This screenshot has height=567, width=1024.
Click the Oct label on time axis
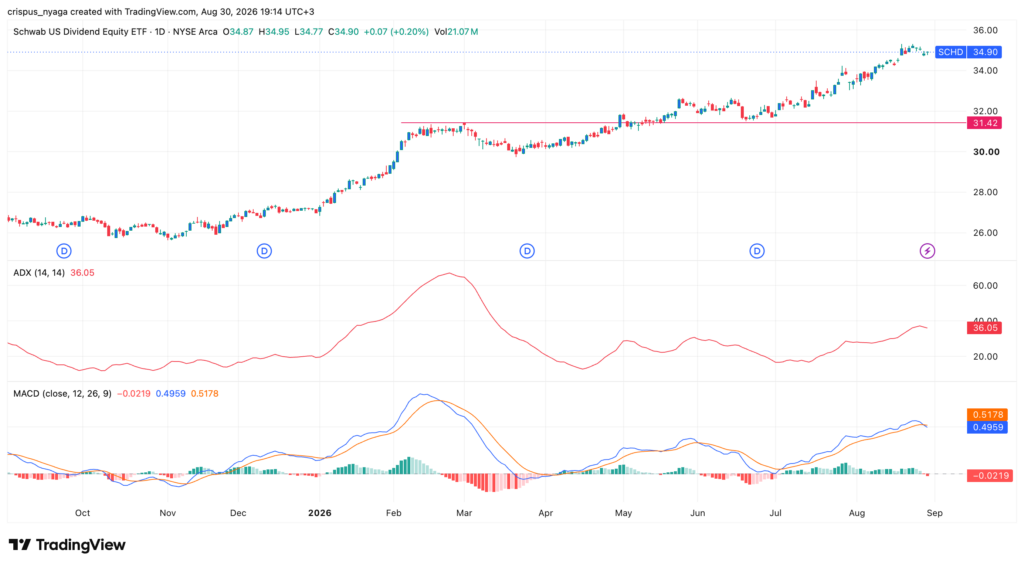click(82, 513)
